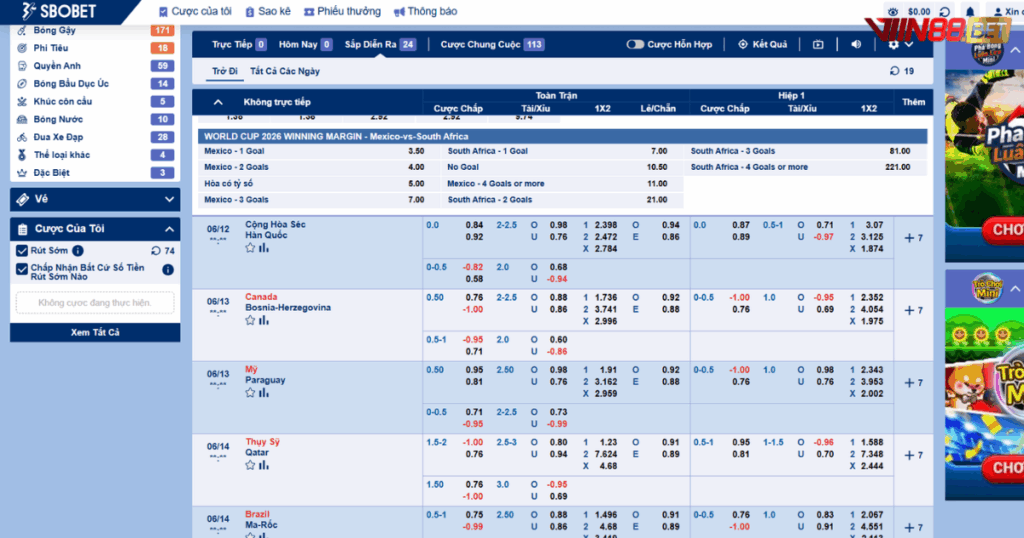Switch to Trực Tiếp tab
1024x538 pixels.
(x=238, y=44)
